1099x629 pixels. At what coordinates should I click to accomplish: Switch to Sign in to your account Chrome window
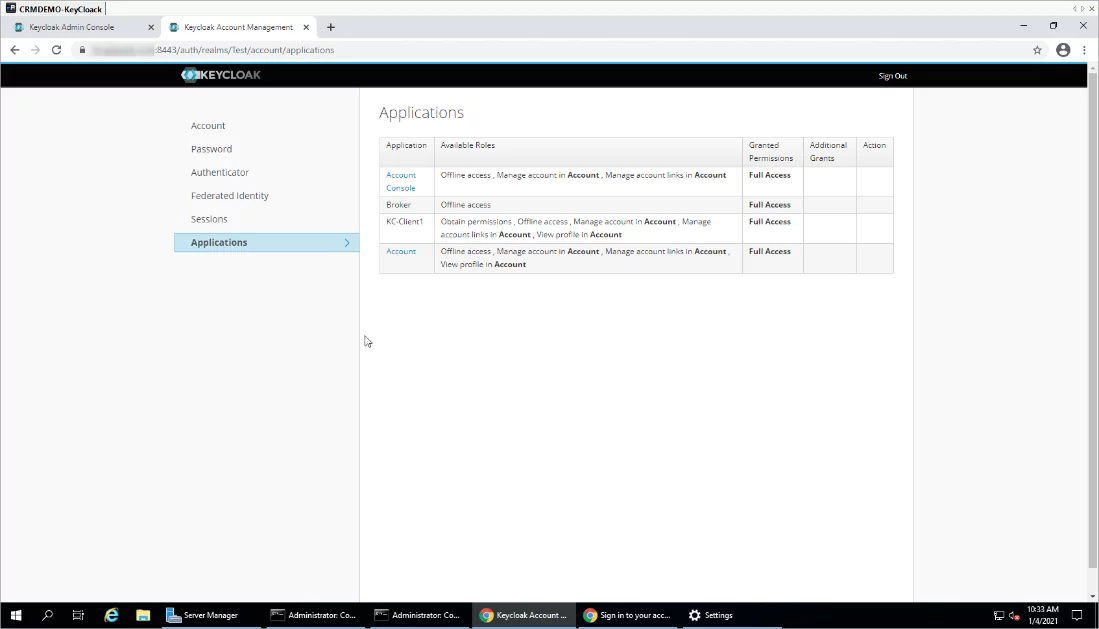627,615
